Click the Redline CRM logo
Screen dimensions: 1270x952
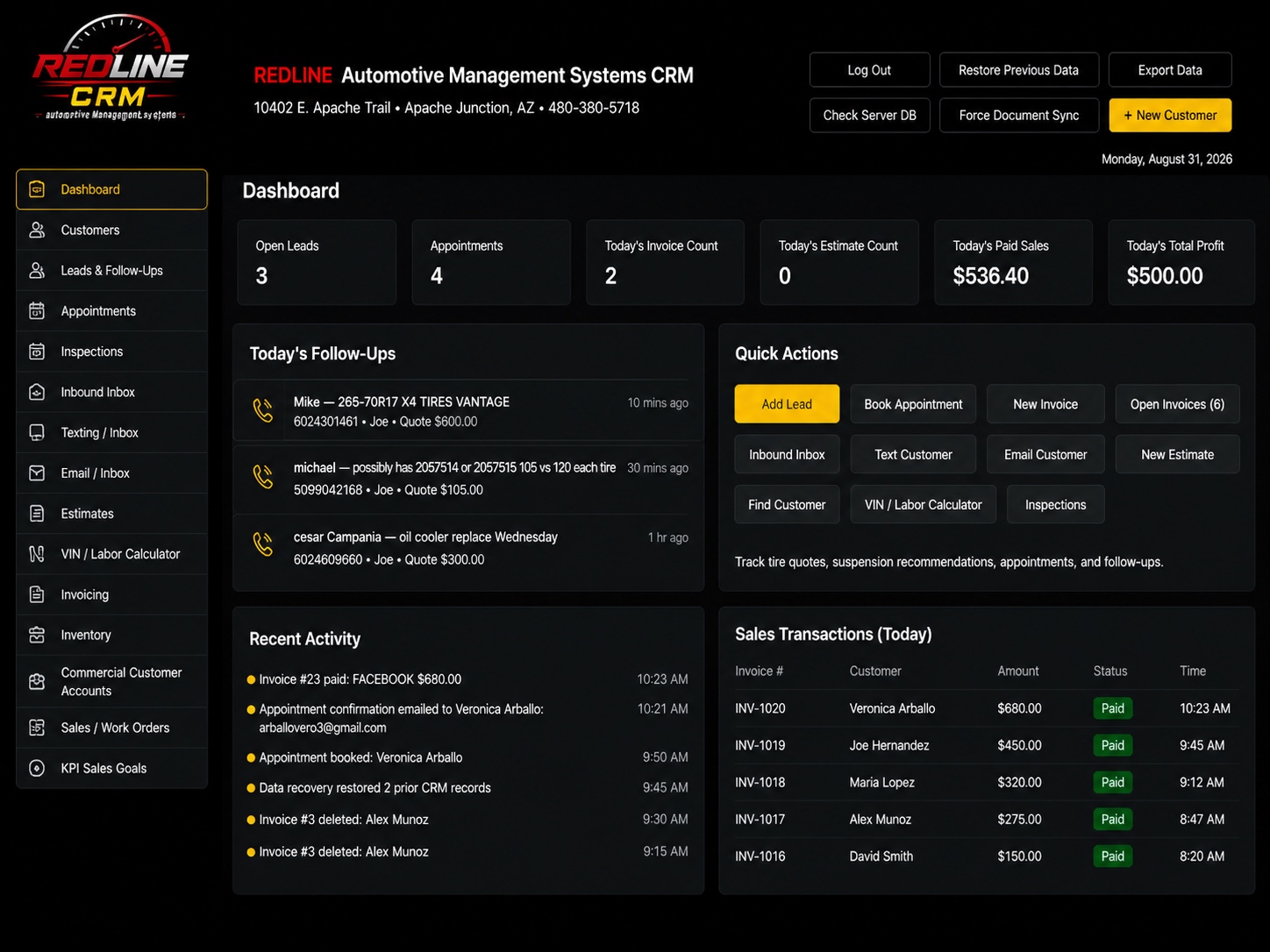111,68
